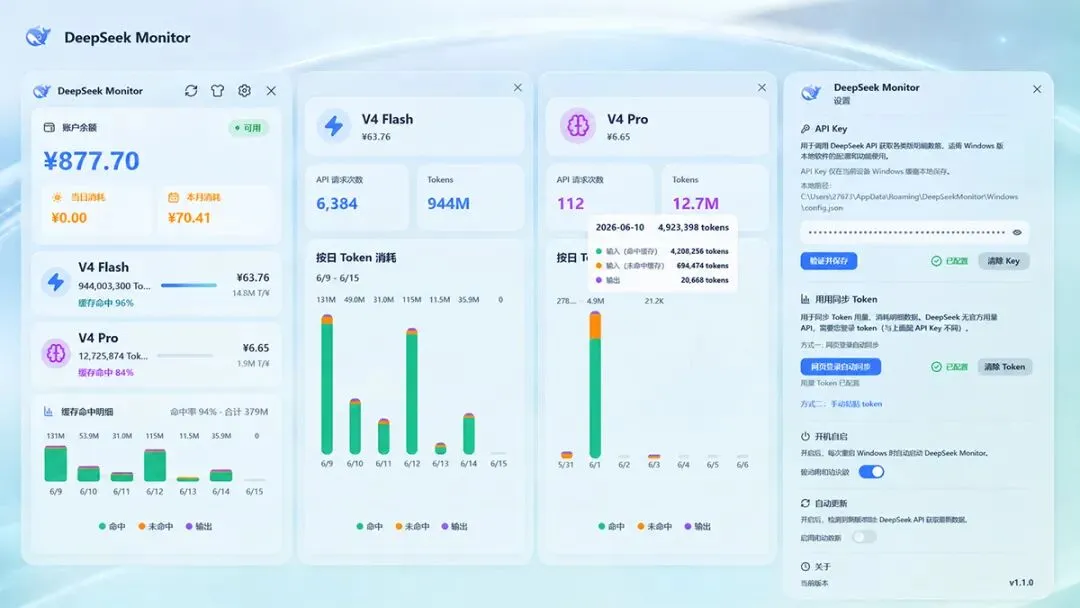Click the sun icon for daily consumption
This screenshot has height=608, width=1080.
(57, 197)
